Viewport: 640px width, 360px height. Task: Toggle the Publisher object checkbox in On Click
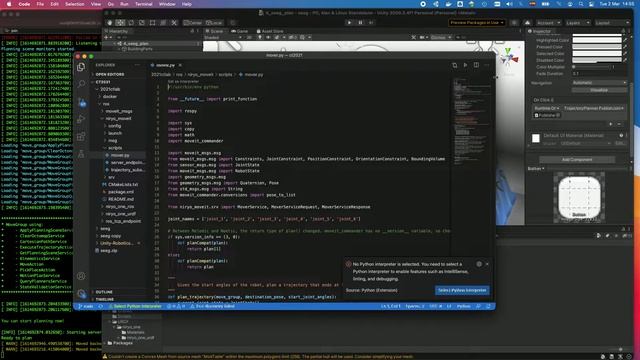click(536, 116)
